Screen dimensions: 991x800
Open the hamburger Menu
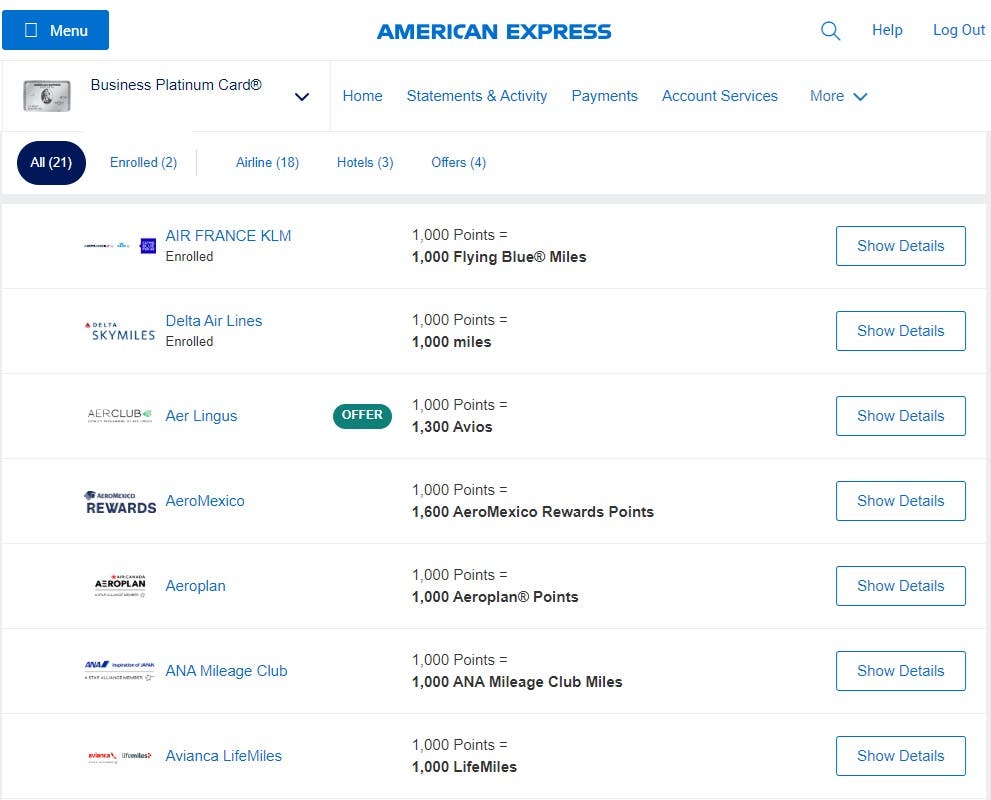pos(55,30)
